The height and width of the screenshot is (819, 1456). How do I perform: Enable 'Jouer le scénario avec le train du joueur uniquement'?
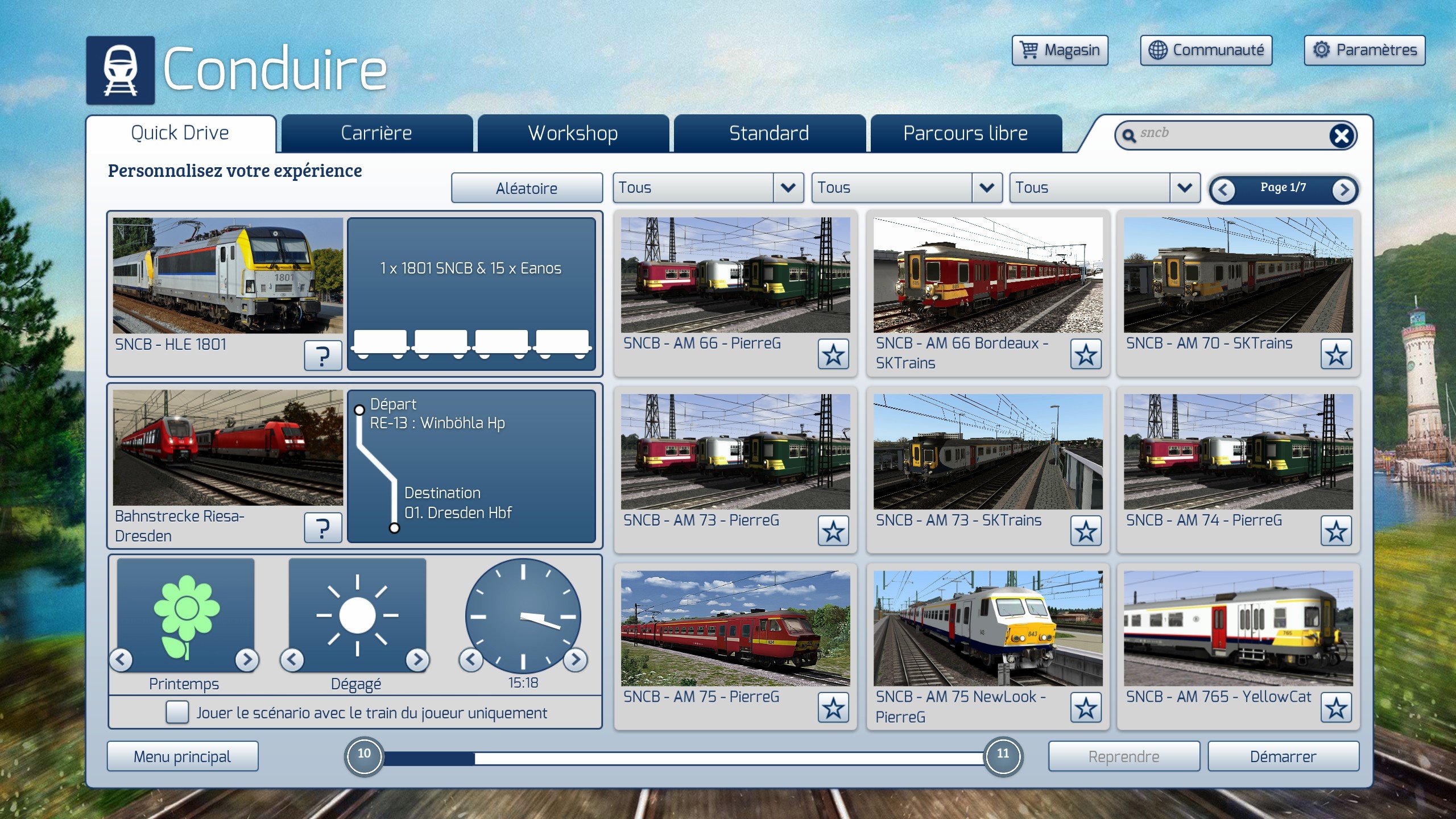pos(177,712)
